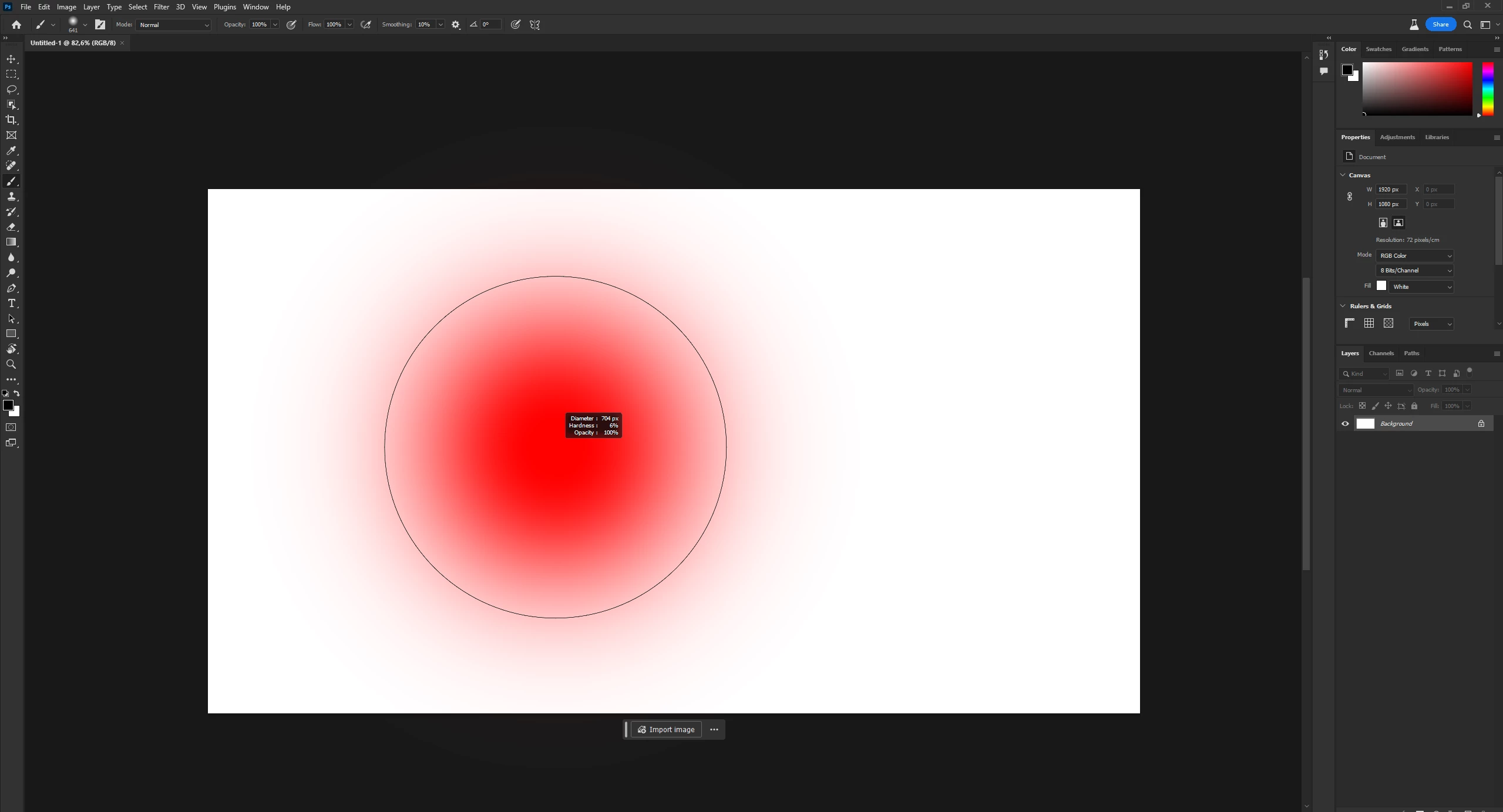Select the Gradient tool

click(x=11, y=242)
